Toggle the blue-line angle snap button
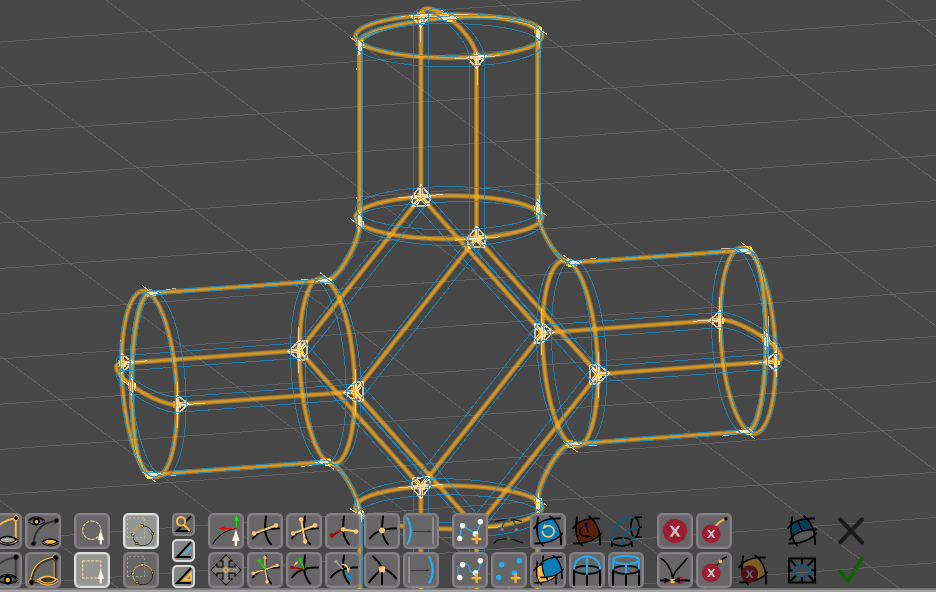 [183, 550]
